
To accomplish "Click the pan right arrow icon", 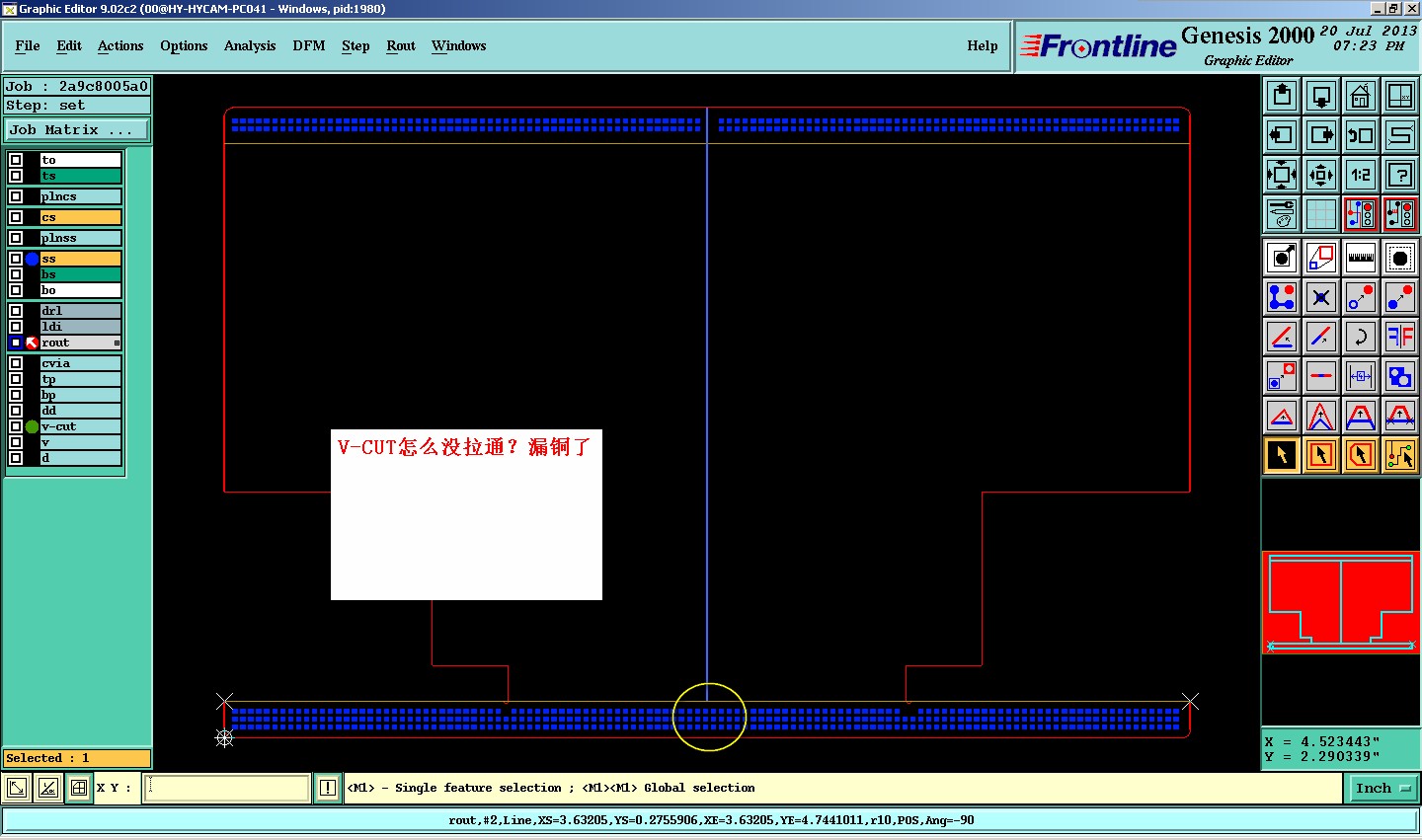I will coord(1320,135).
